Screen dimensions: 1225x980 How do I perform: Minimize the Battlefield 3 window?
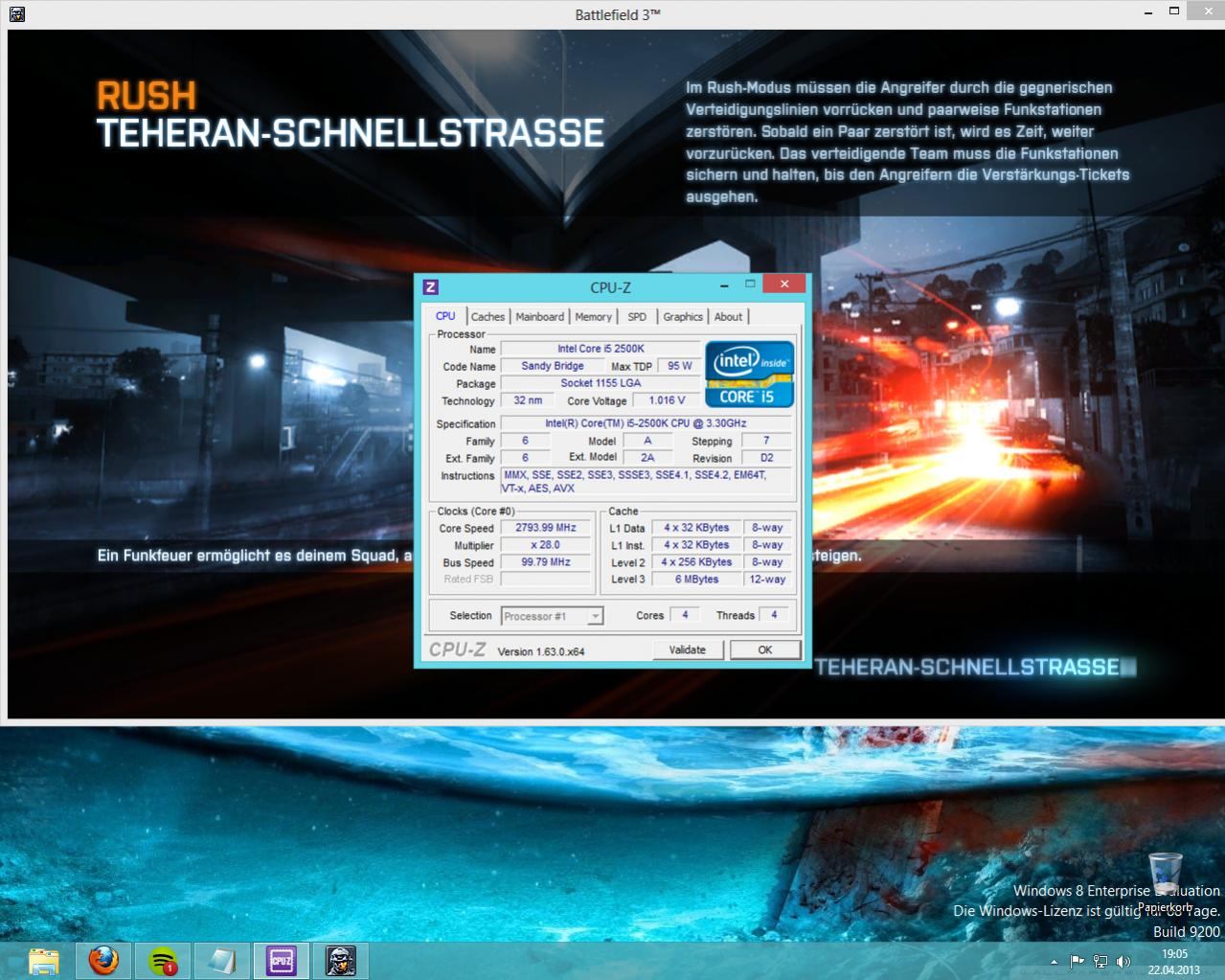[1147, 12]
